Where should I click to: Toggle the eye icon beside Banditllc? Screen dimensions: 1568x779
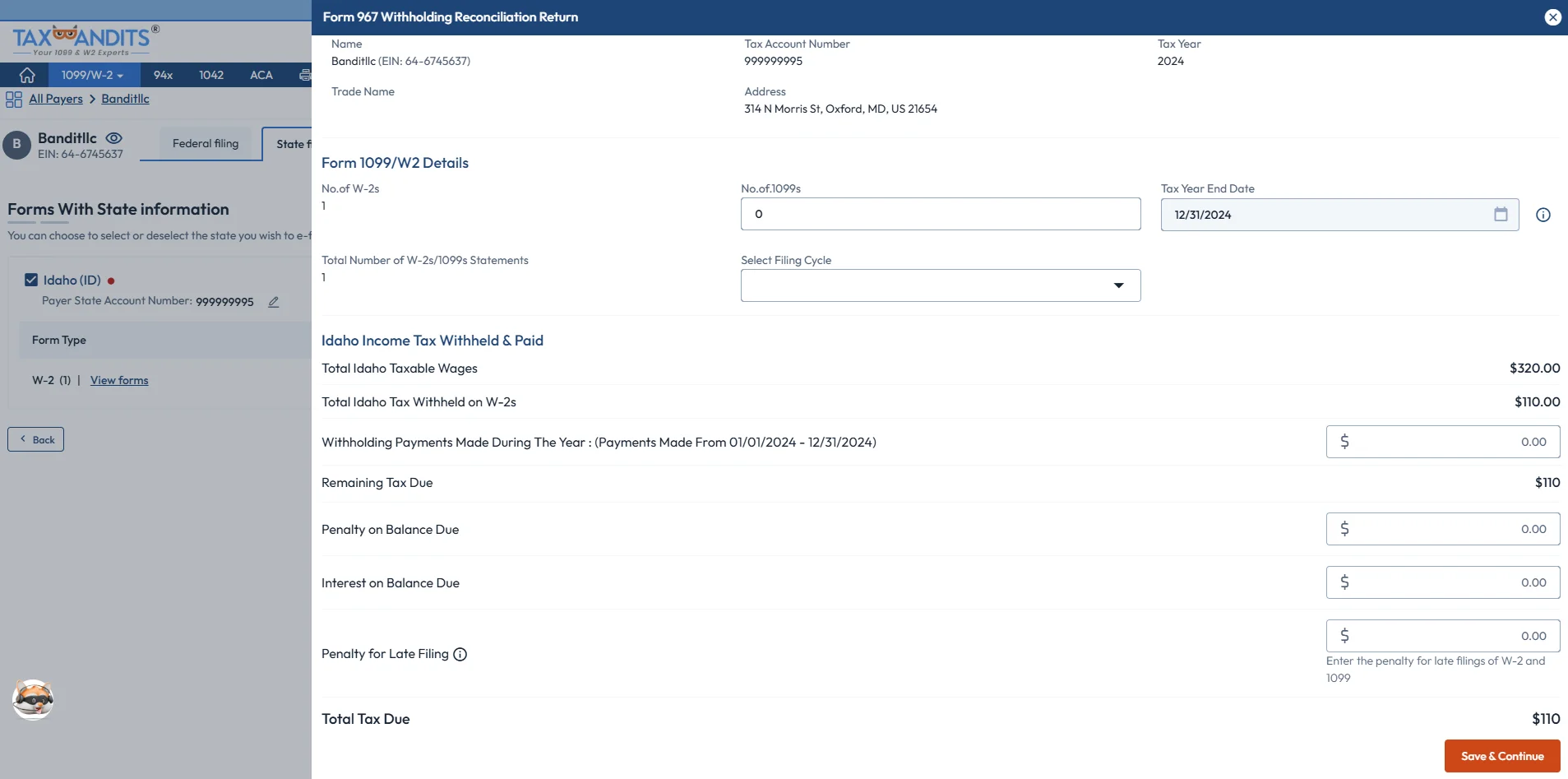click(x=114, y=138)
